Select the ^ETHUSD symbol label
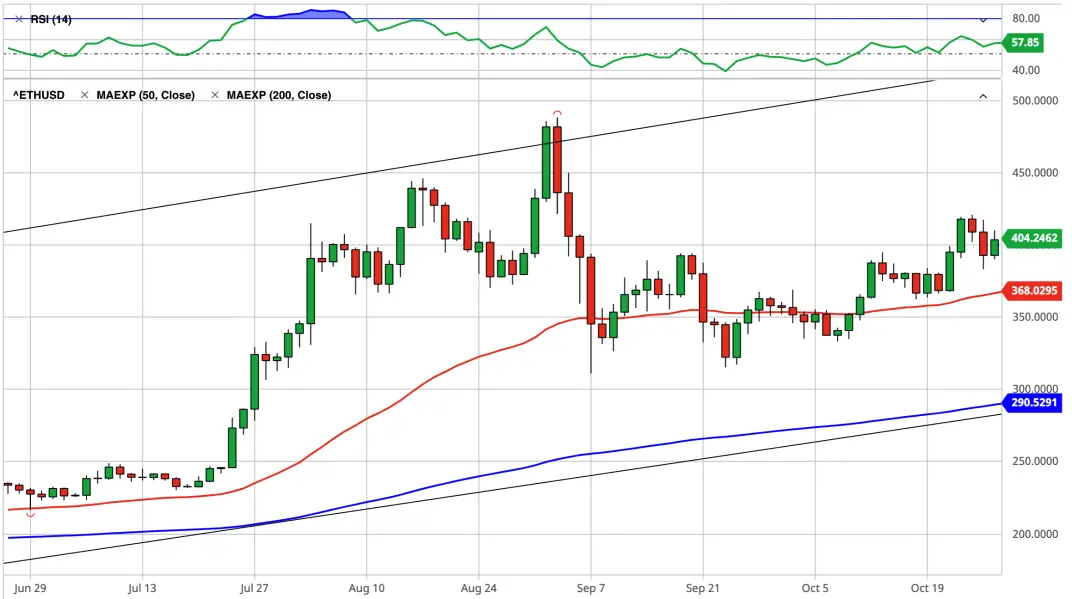Image resolution: width=1072 pixels, height=599 pixels. click(39, 95)
